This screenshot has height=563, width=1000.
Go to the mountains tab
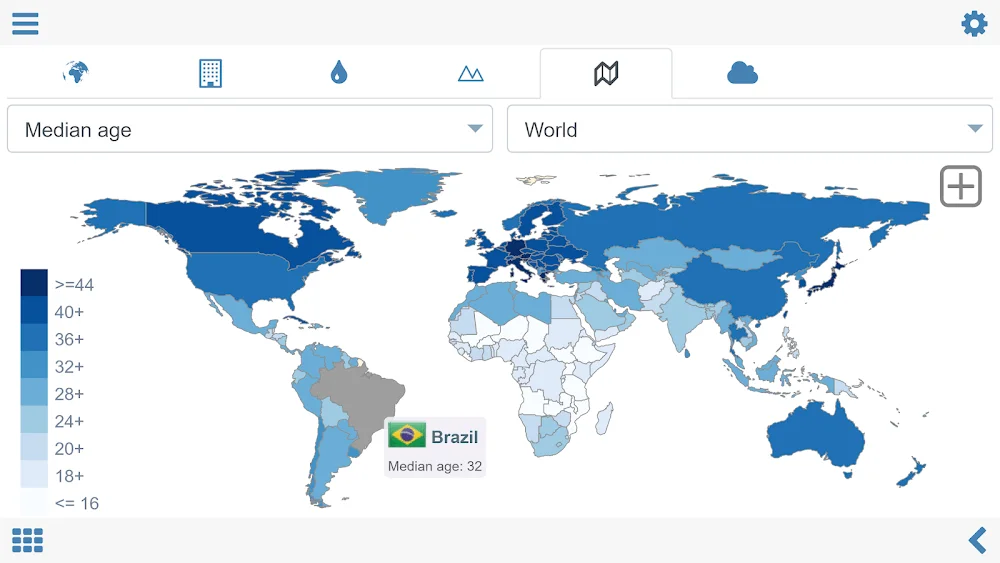pos(470,74)
